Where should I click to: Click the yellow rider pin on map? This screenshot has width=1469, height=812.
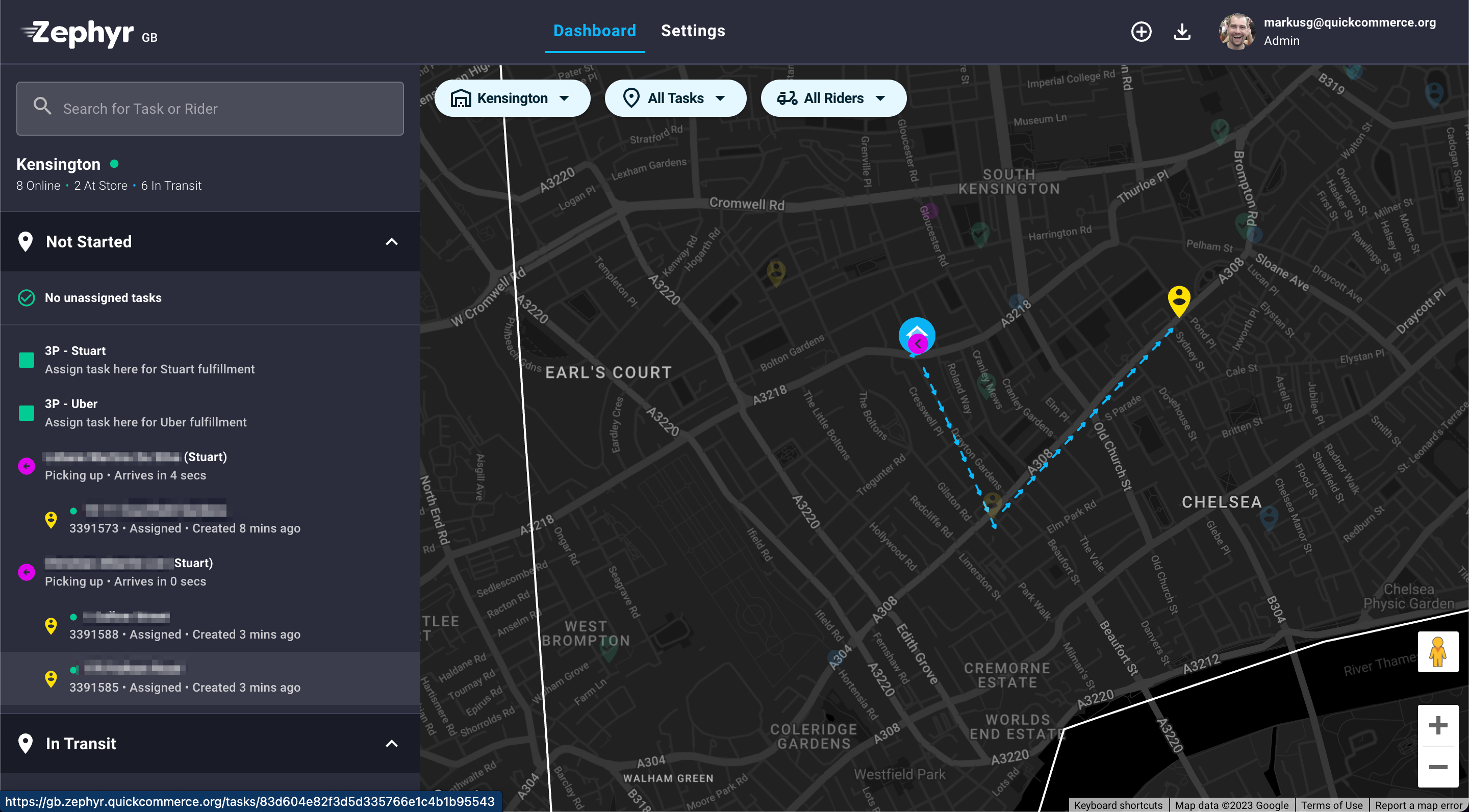coord(1179,300)
